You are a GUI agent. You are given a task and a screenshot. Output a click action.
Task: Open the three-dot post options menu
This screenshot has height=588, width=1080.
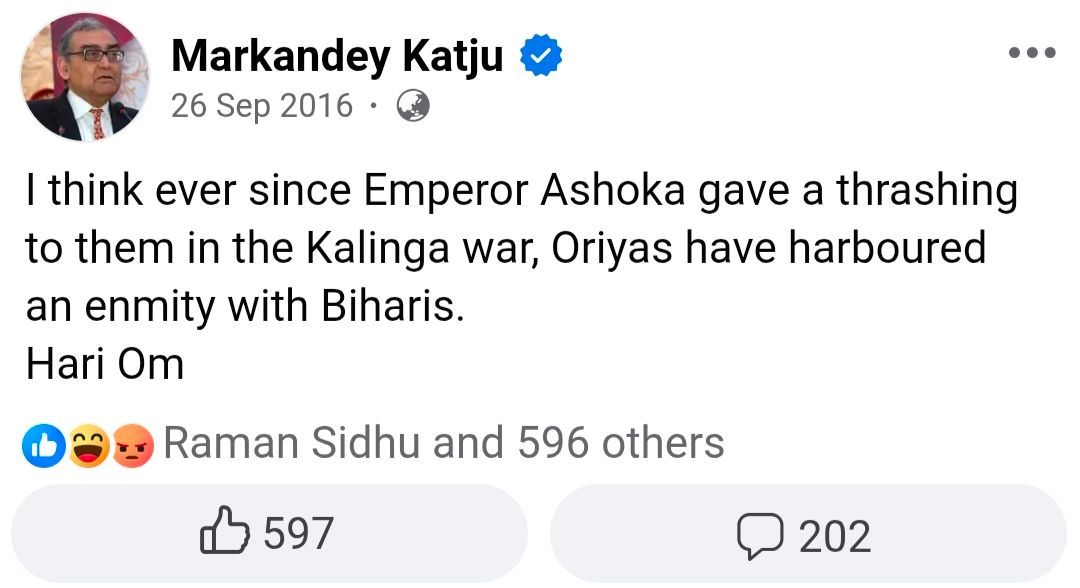pos(1032,53)
